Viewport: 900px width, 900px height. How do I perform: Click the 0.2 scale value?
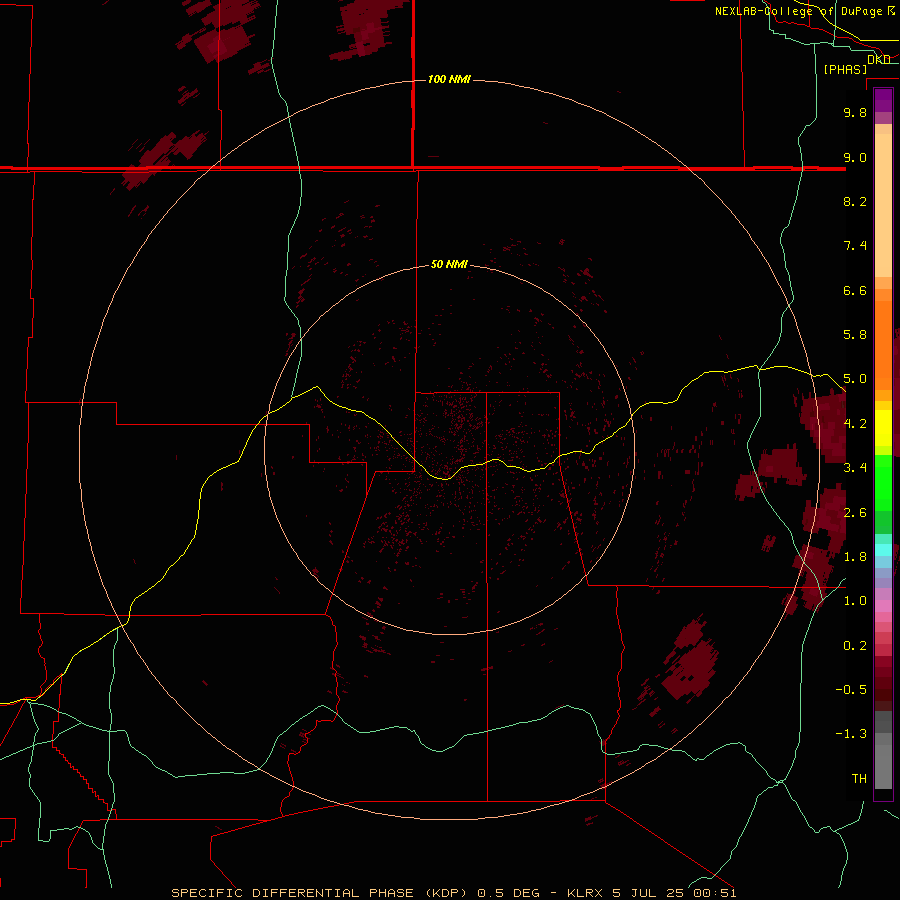(855, 646)
